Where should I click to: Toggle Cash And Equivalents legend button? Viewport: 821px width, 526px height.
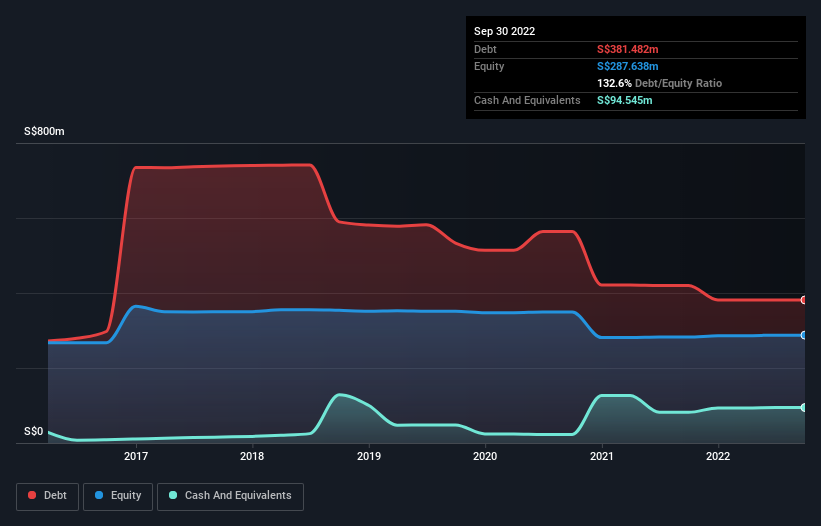point(230,496)
